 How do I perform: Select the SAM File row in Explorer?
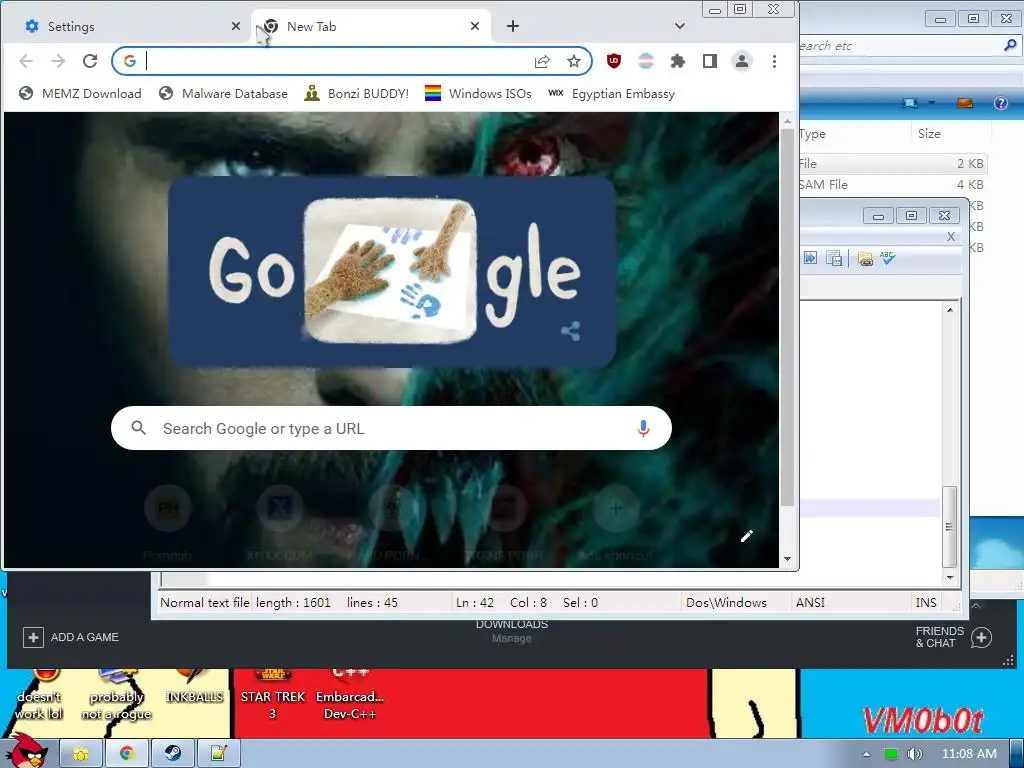click(891, 185)
